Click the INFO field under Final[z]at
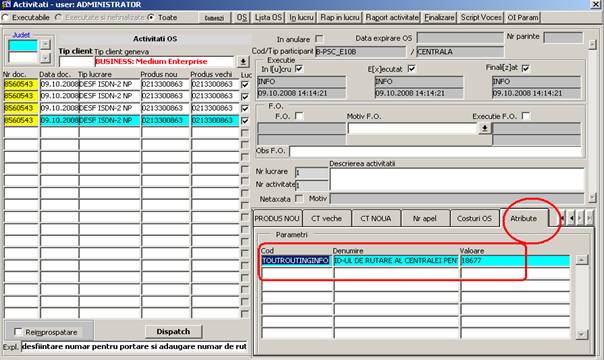This screenshot has height=360, width=604. [x=536, y=82]
